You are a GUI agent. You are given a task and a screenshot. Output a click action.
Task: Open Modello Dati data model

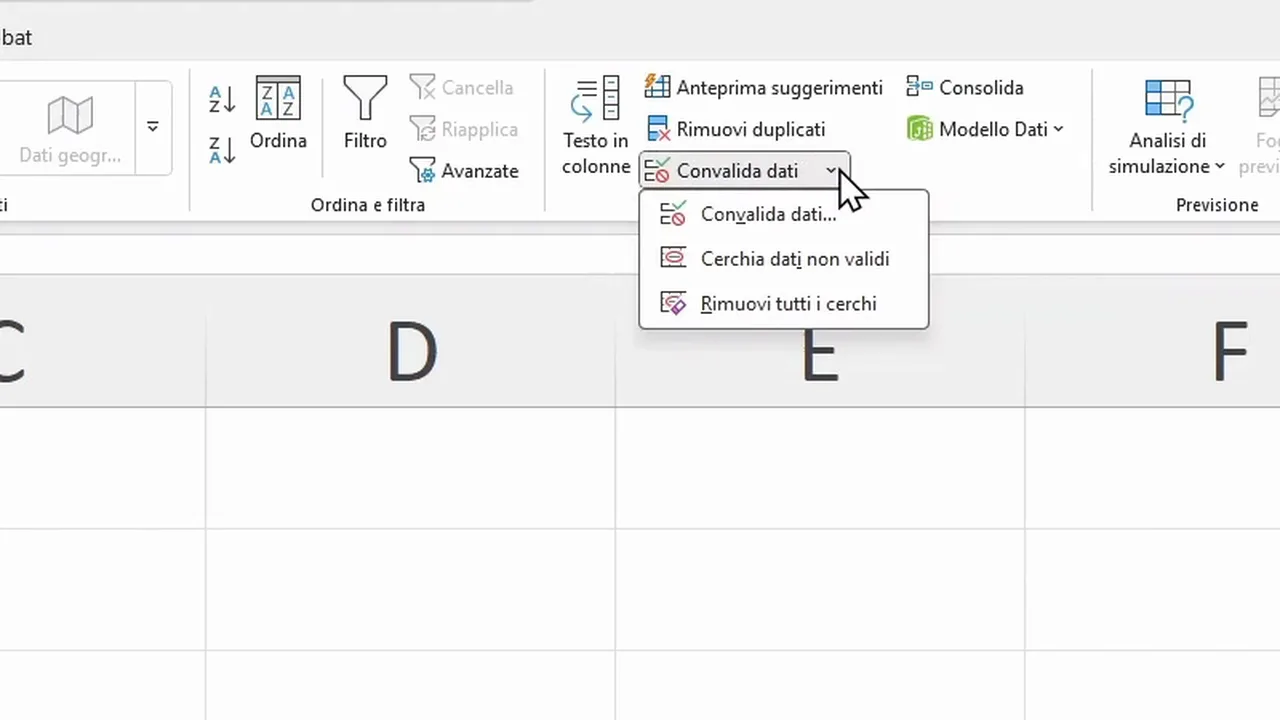tap(984, 129)
